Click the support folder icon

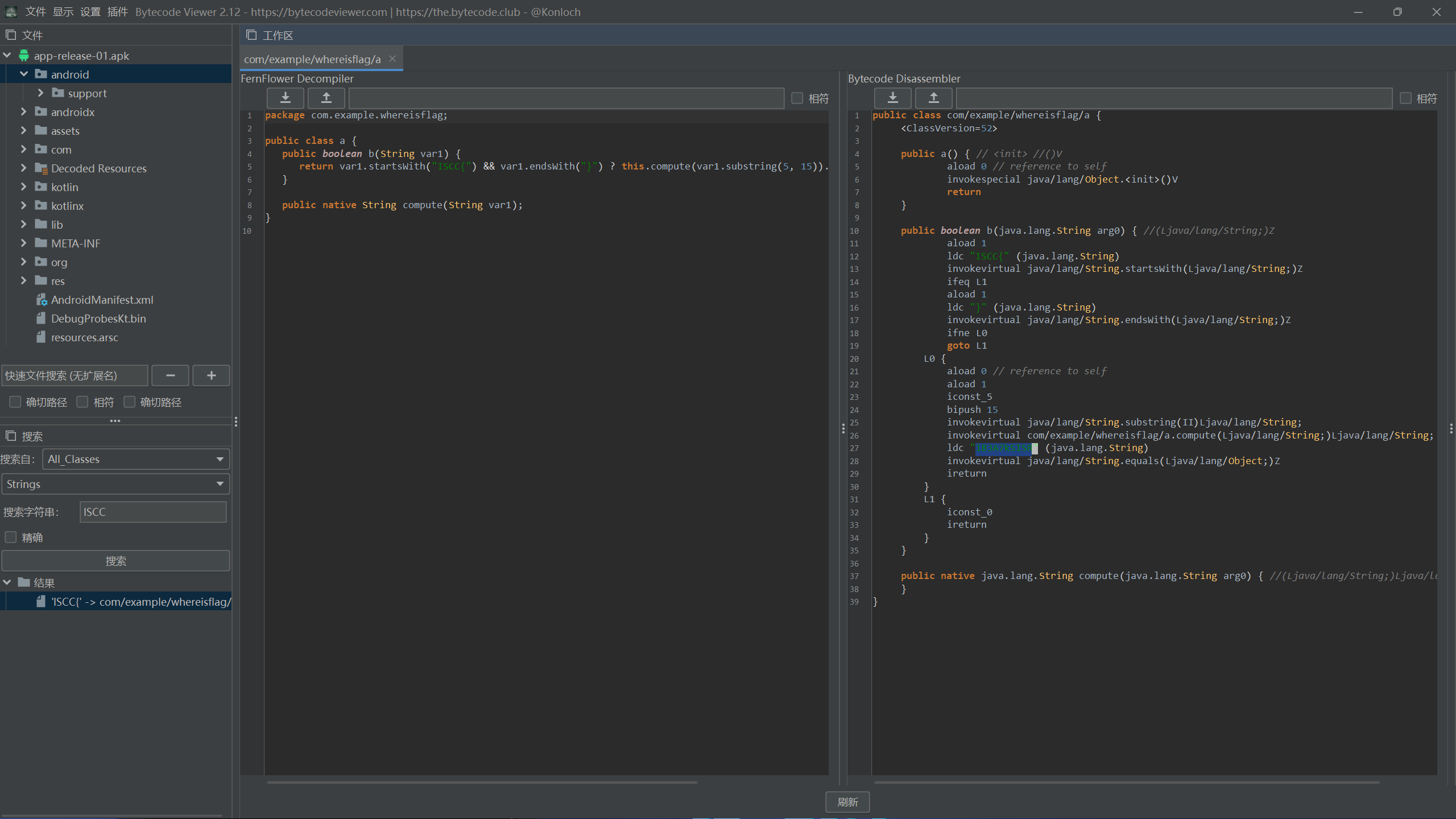point(58,93)
